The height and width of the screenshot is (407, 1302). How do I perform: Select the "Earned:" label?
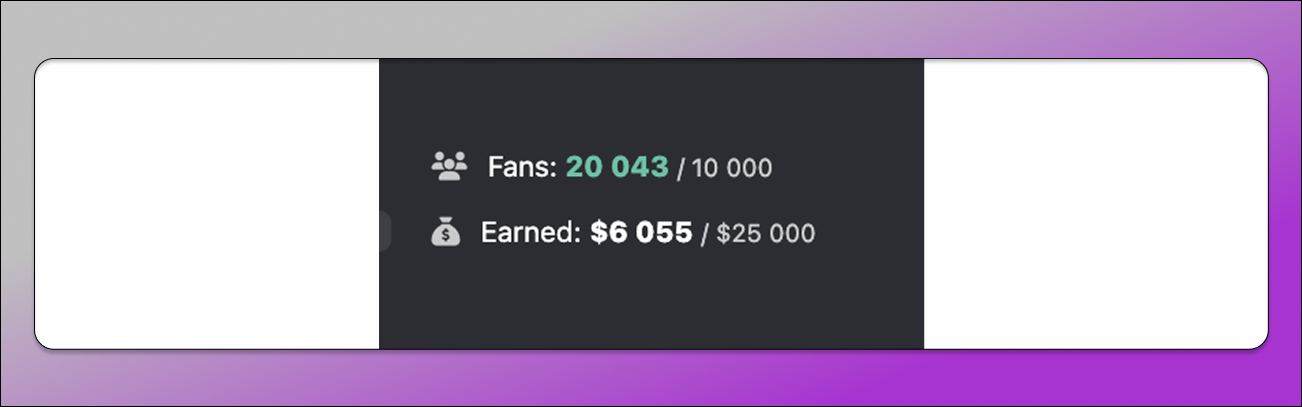tap(530, 233)
